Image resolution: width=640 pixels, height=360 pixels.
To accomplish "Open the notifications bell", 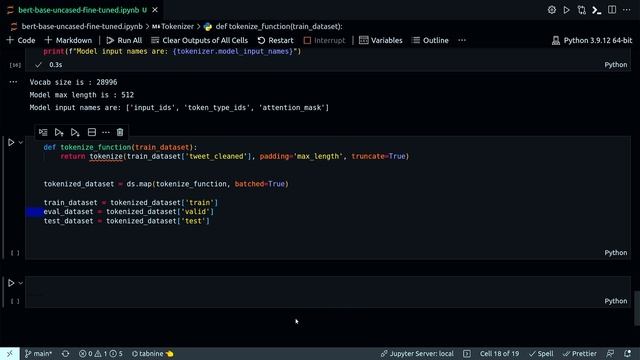I will tap(627, 353).
